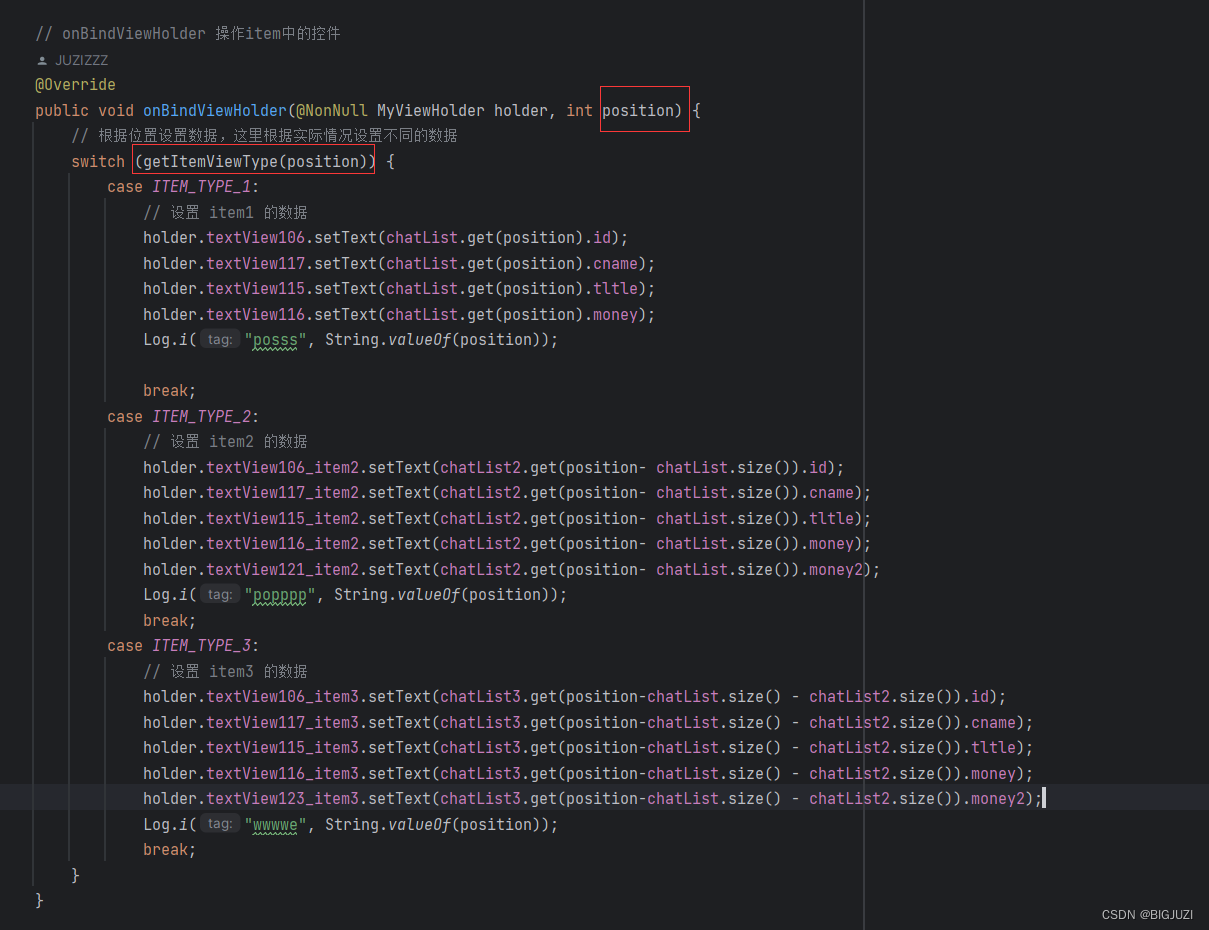Click the closing brace of the switch block
The height and width of the screenshot is (930, 1209).
click(75, 874)
